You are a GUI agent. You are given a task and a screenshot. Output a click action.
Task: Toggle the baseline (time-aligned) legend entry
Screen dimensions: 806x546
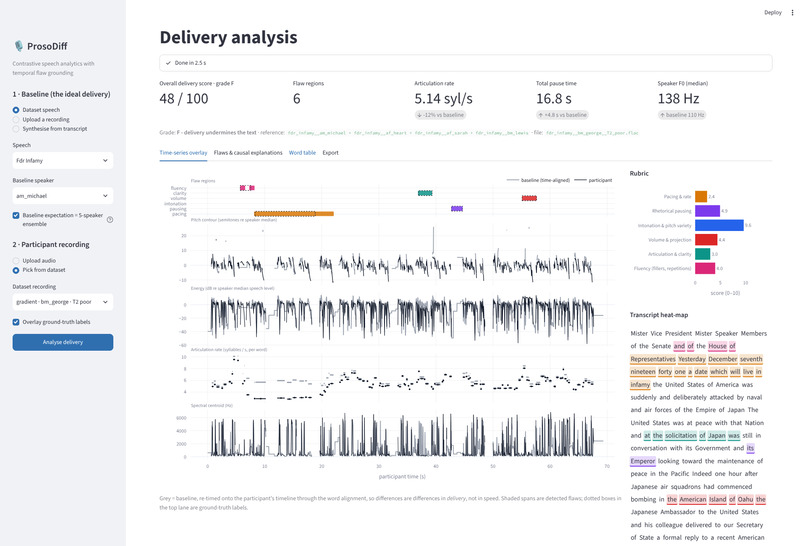[538, 180]
